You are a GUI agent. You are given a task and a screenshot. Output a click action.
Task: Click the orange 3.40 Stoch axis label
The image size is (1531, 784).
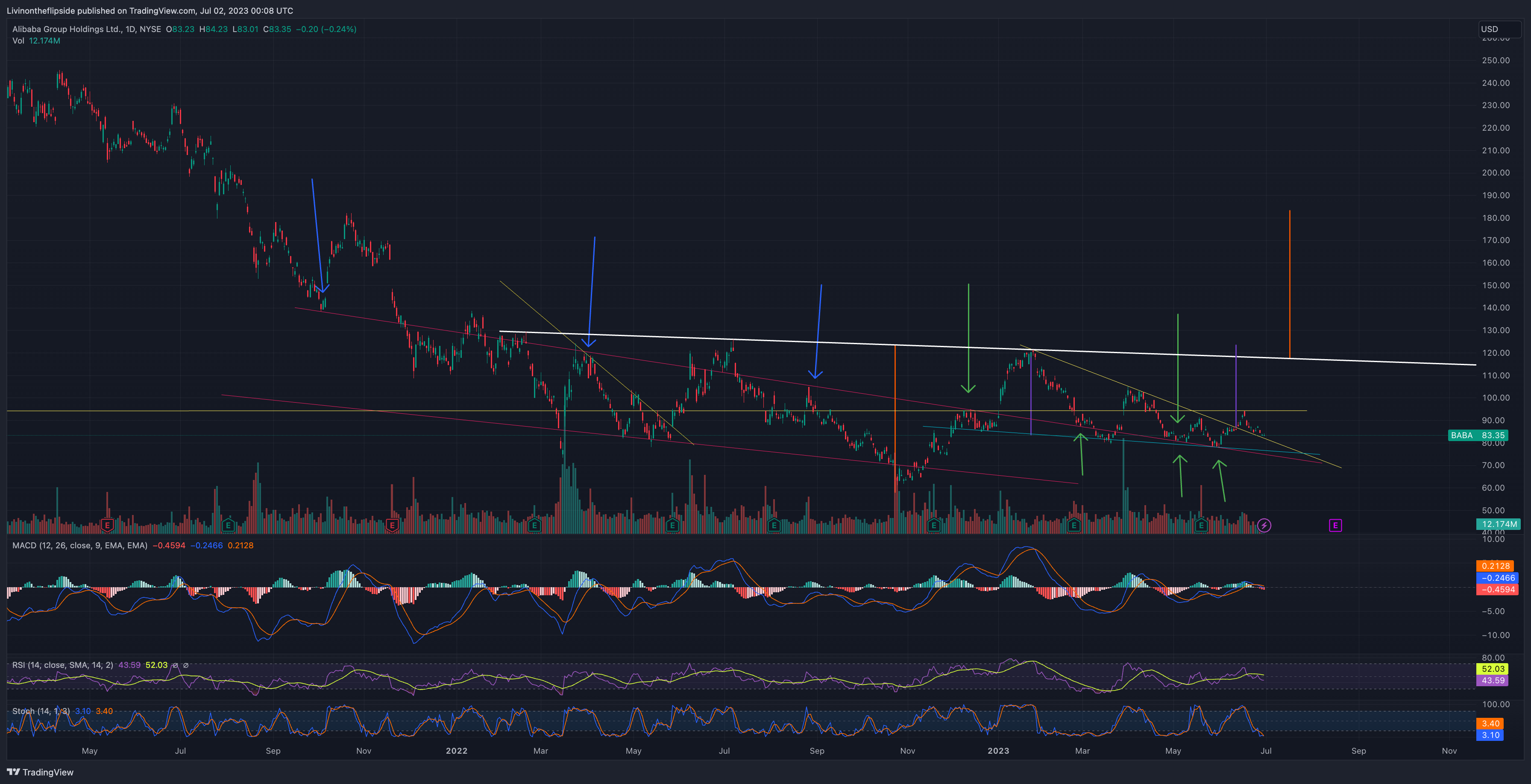point(1490,723)
